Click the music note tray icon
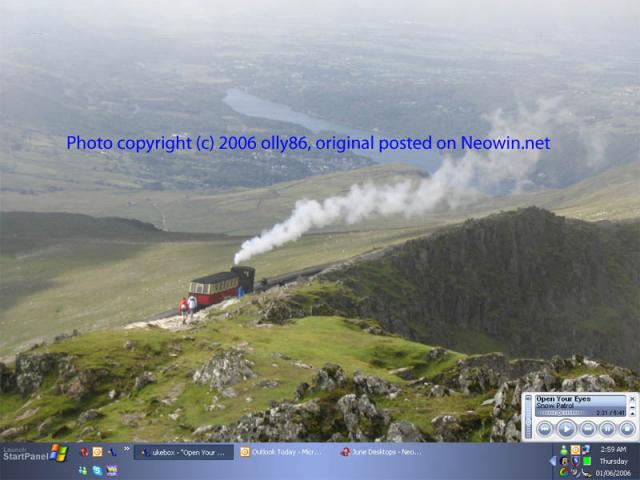The width and height of the screenshot is (640, 480). coord(586,450)
